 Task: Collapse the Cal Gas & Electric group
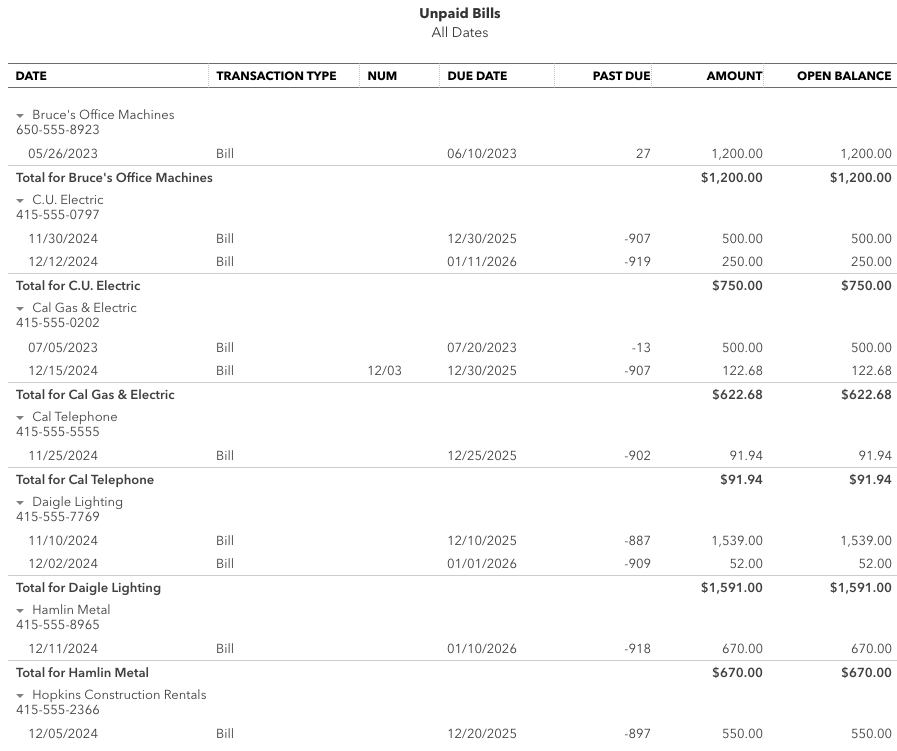click(20, 309)
